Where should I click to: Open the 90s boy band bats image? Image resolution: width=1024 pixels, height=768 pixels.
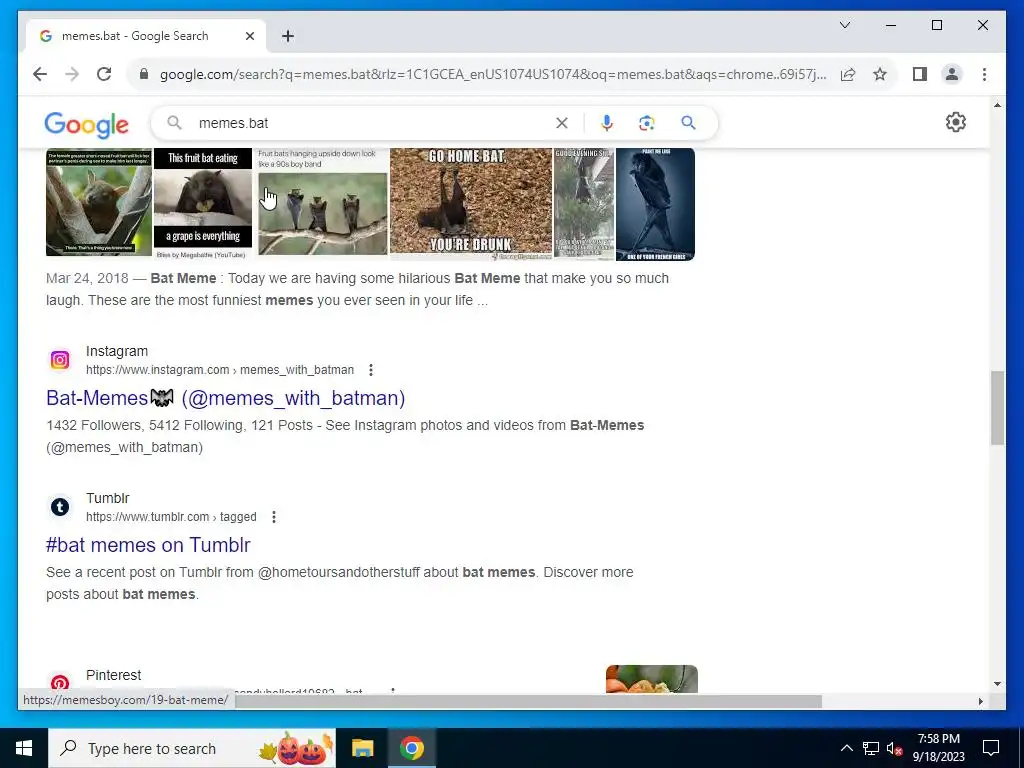tap(323, 202)
